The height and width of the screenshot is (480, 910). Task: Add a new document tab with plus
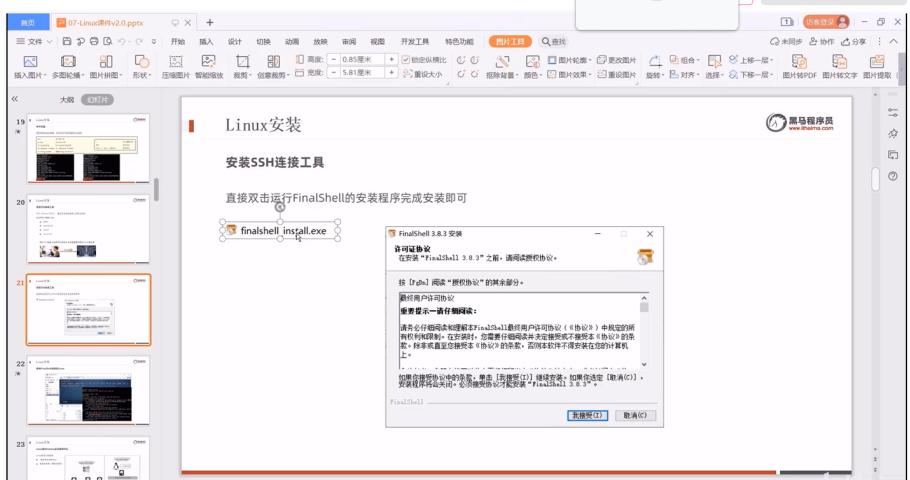pyautogui.click(x=210, y=23)
